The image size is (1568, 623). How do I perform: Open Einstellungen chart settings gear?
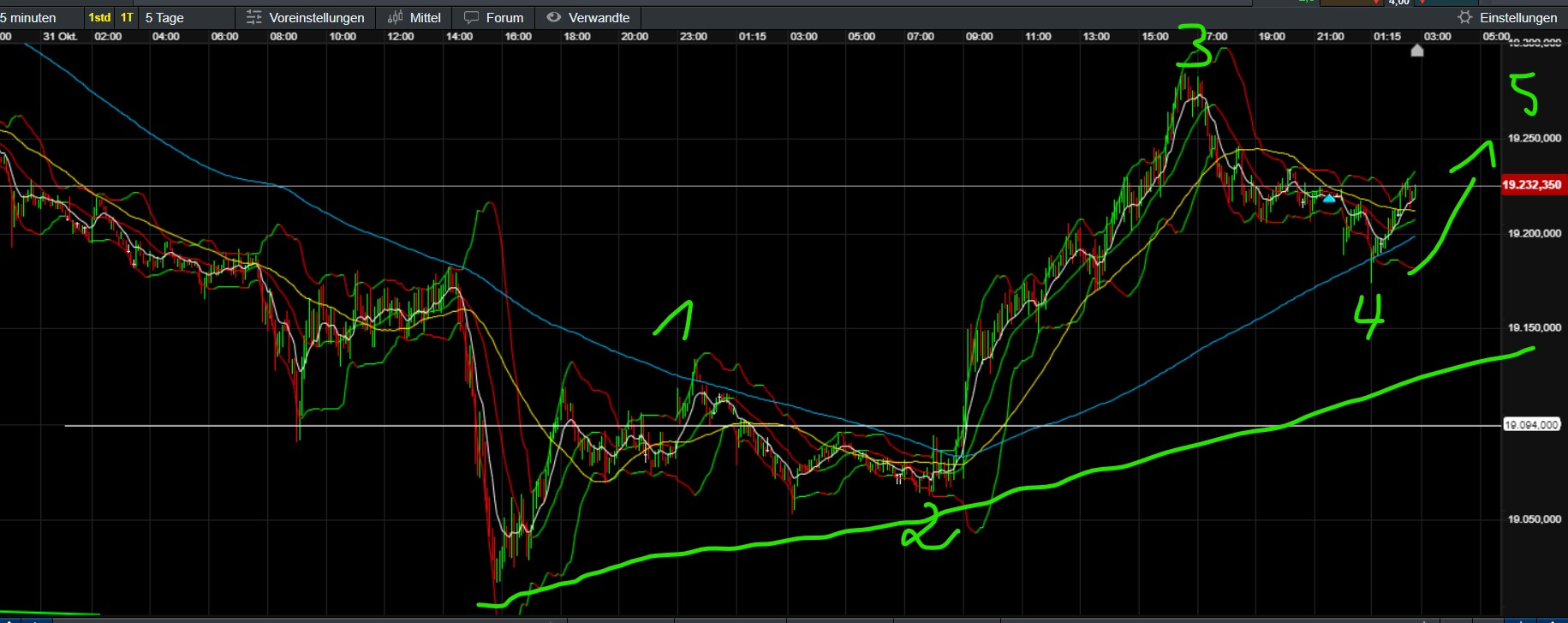pos(1507,17)
